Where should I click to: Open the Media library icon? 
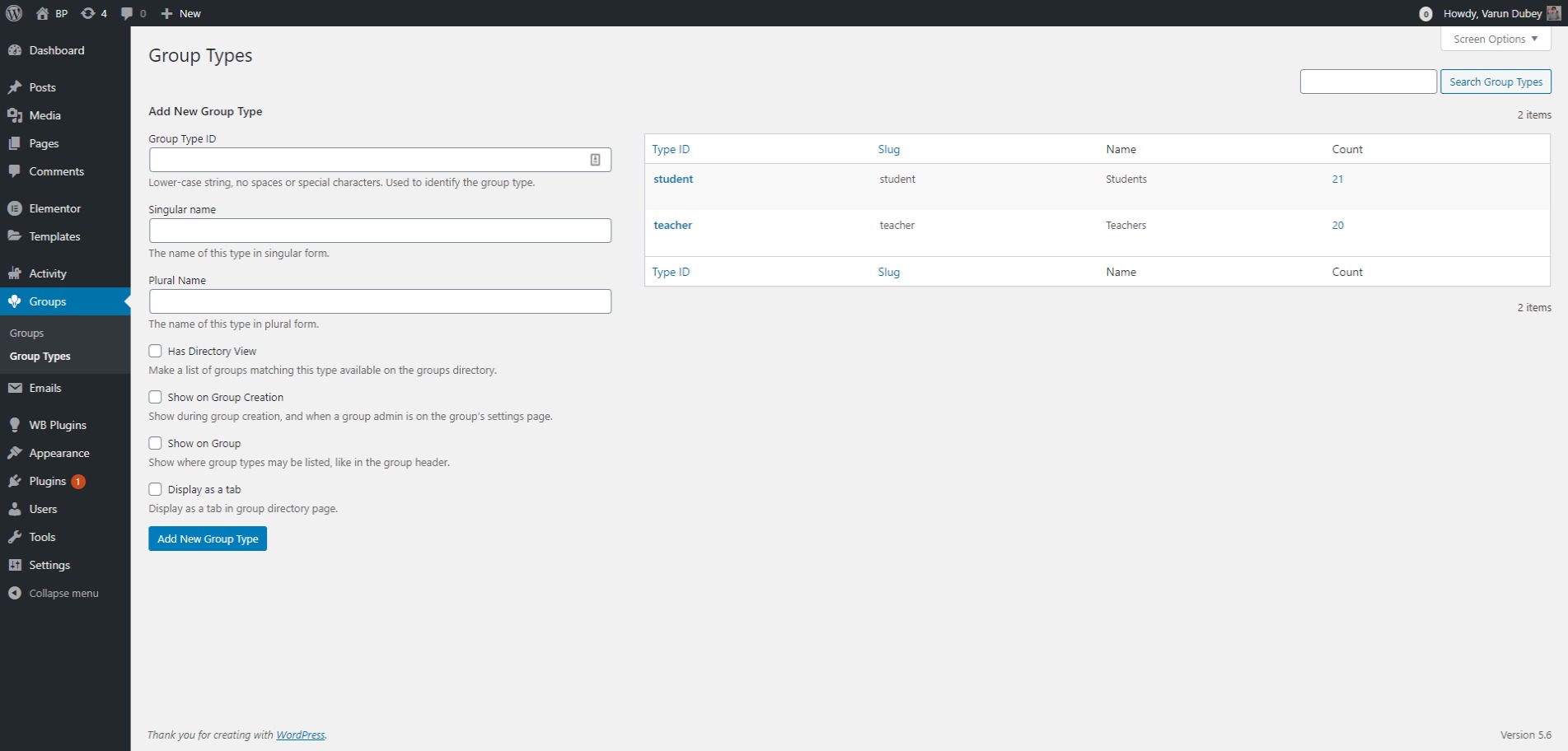tap(15, 115)
